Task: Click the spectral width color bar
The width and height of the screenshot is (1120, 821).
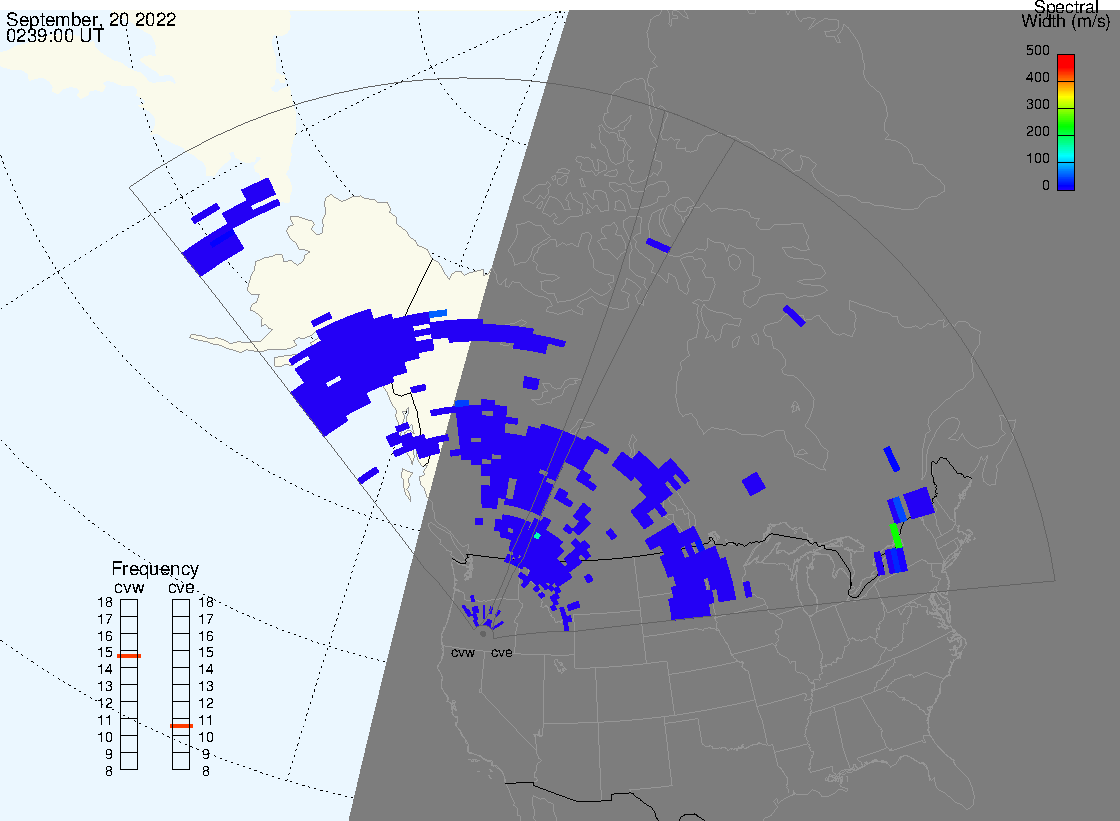Action: click(1066, 122)
